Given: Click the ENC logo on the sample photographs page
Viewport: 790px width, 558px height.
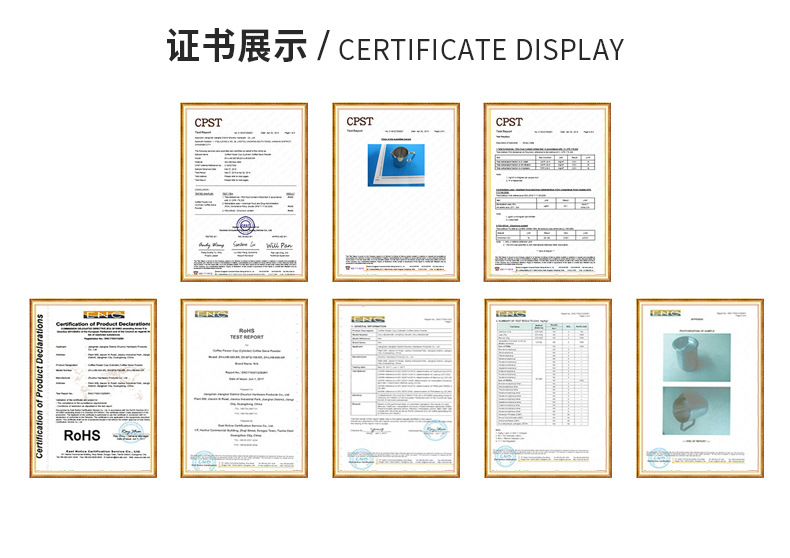Looking at the screenshot, I should click(665, 313).
